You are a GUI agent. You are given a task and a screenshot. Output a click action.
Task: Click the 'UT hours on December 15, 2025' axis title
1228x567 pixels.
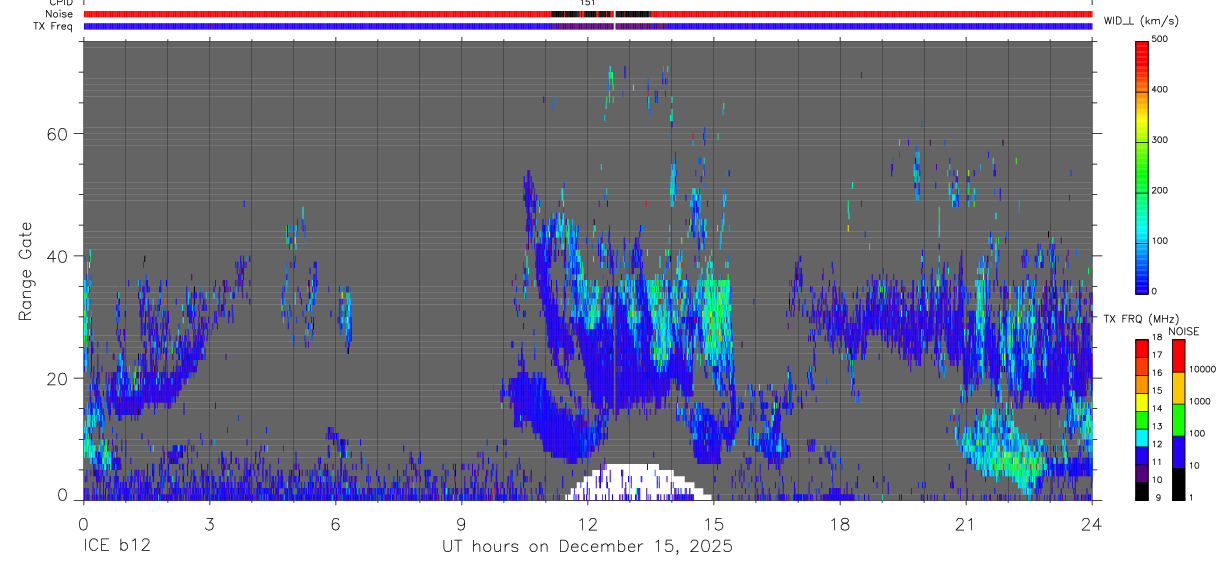(x=588, y=547)
